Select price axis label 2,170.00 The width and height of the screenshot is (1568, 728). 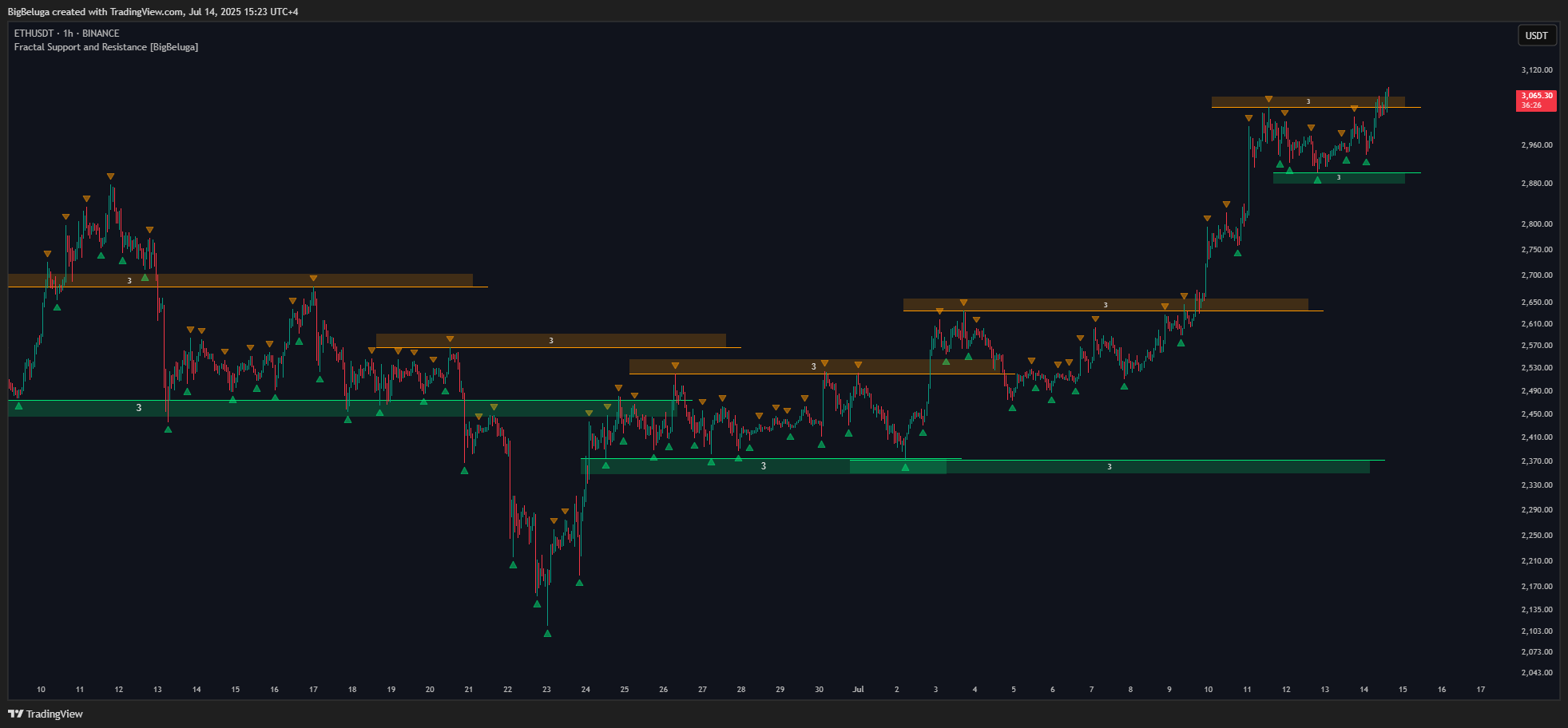[1537, 587]
